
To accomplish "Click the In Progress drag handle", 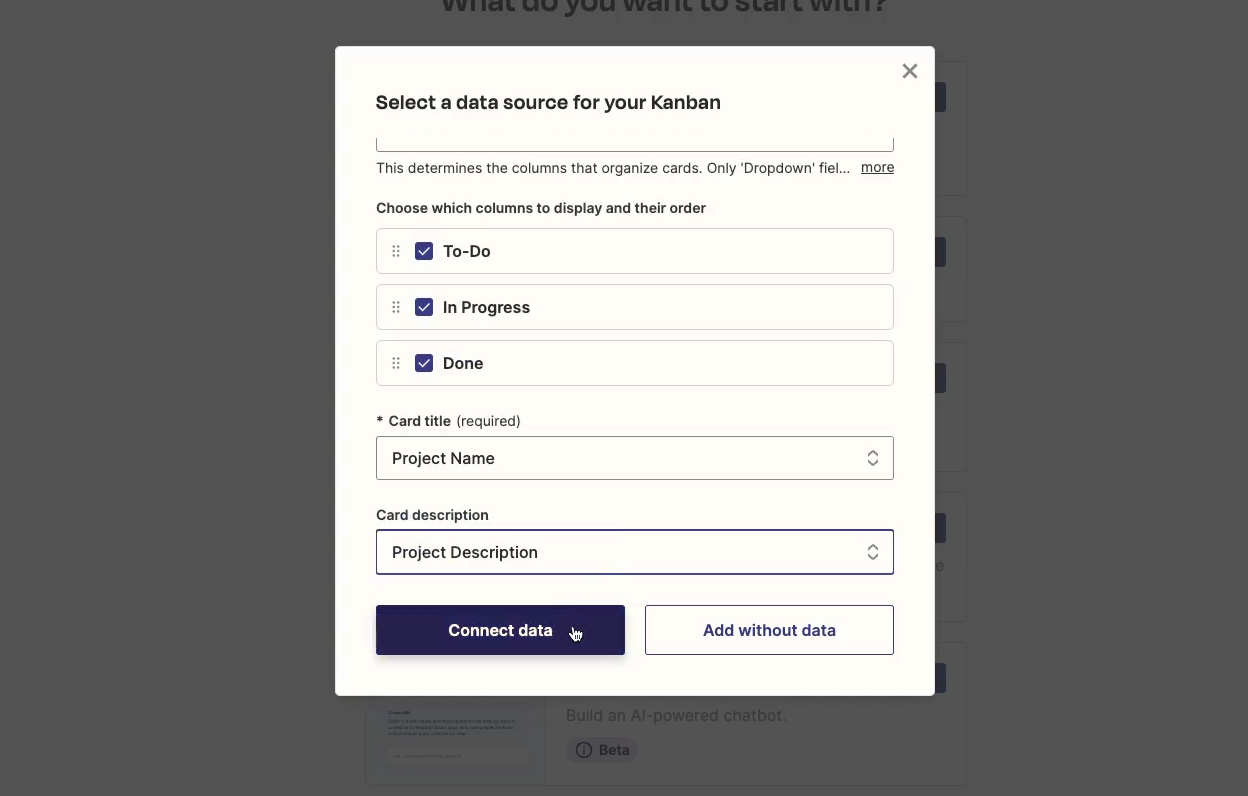I will tap(396, 307).
